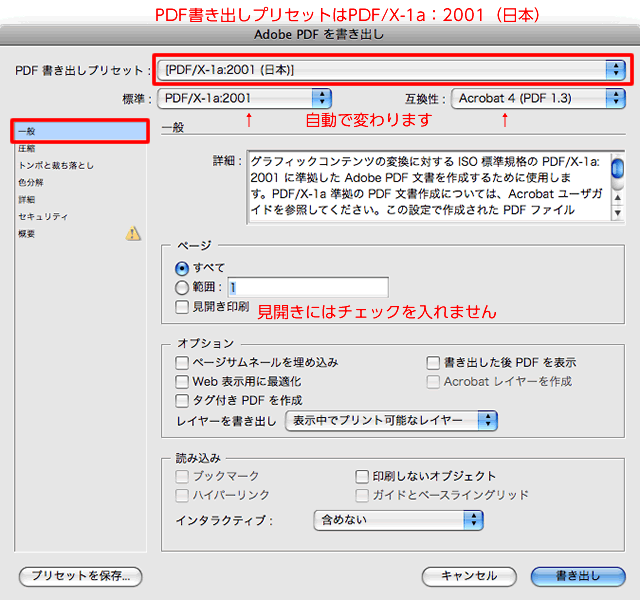Select the 詳細 category in sidebar
The image size is (640, 600).
[x=80, y=200]
